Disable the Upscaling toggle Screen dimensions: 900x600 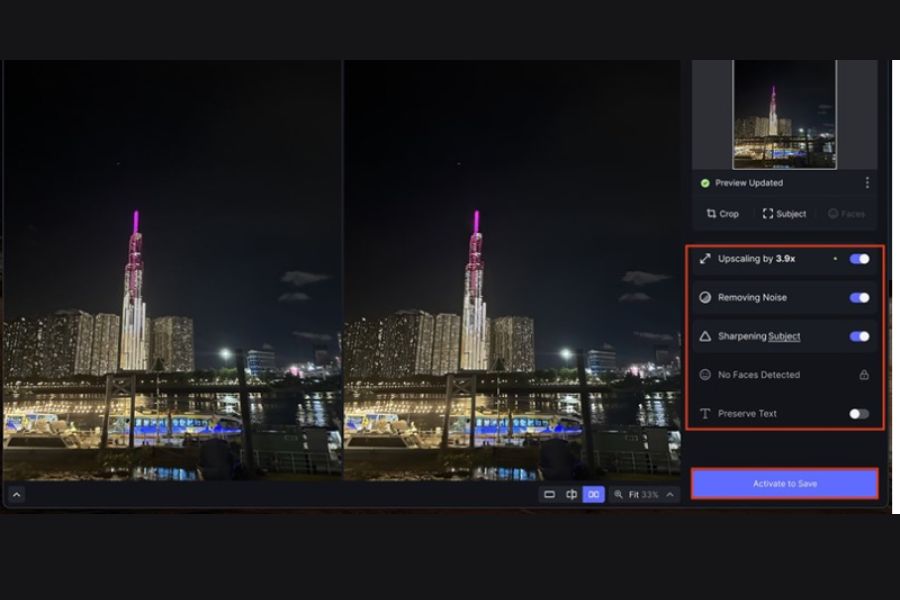point(859,259)
